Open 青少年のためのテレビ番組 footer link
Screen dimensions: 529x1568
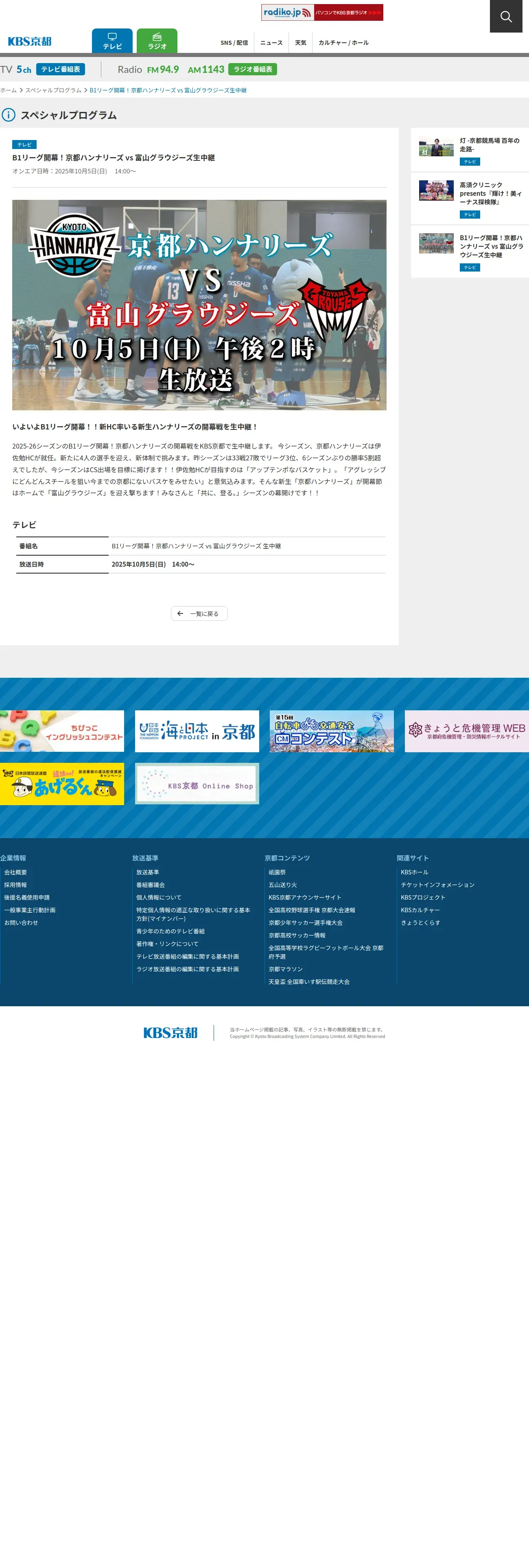(x=171, y=931)
